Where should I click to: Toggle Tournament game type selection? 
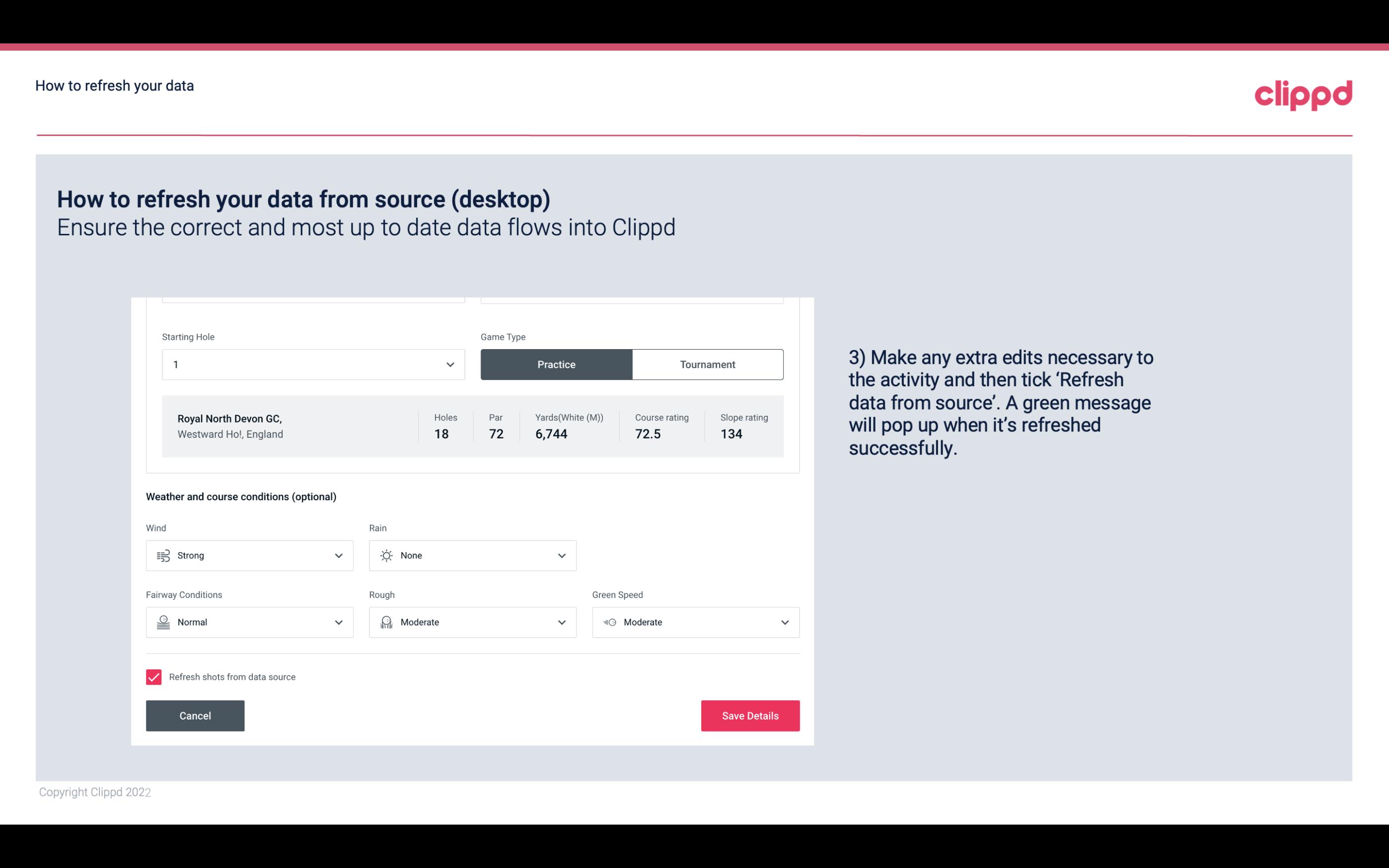coord(707,364)
